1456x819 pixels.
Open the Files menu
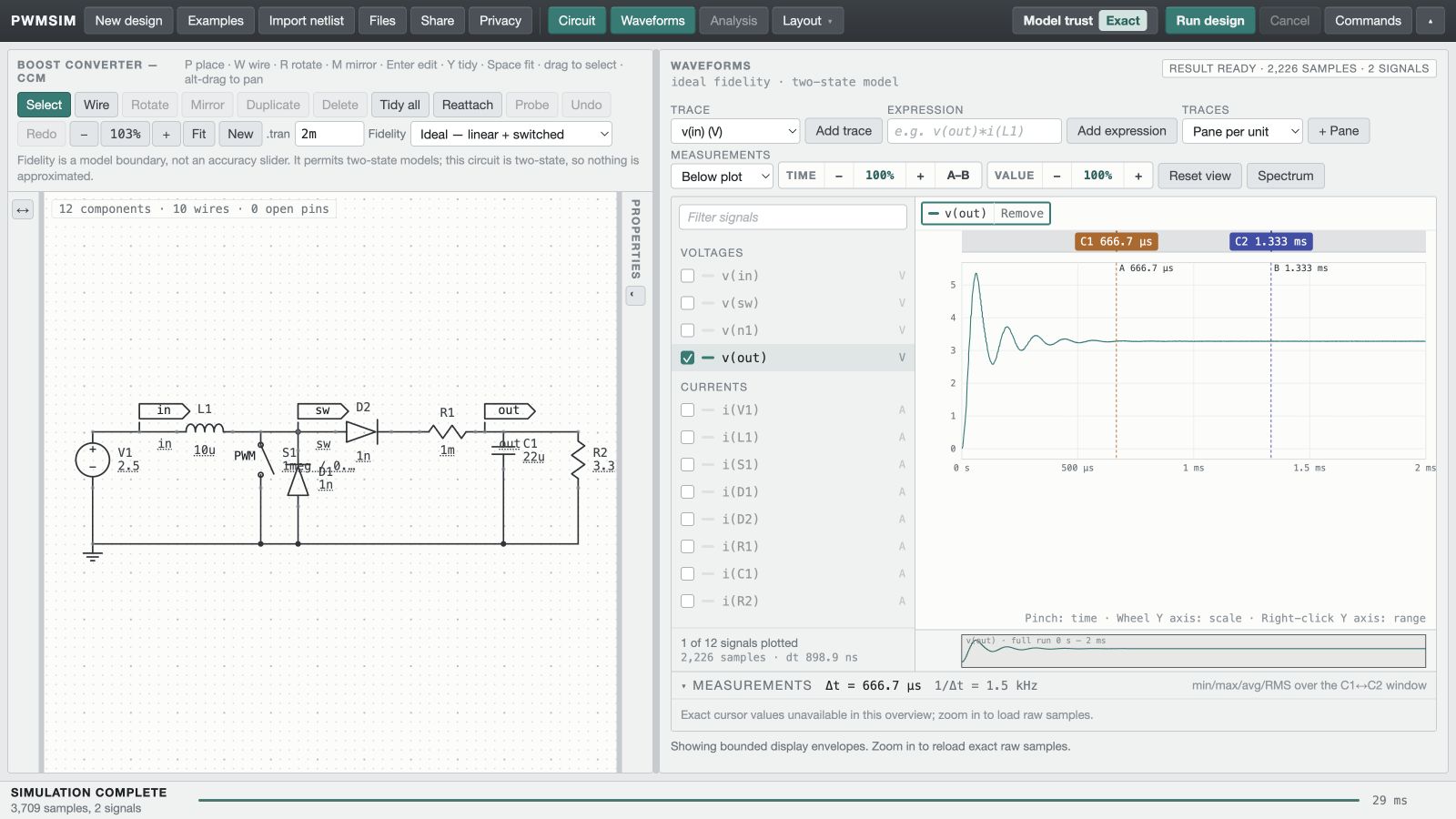tap(382, 21)
